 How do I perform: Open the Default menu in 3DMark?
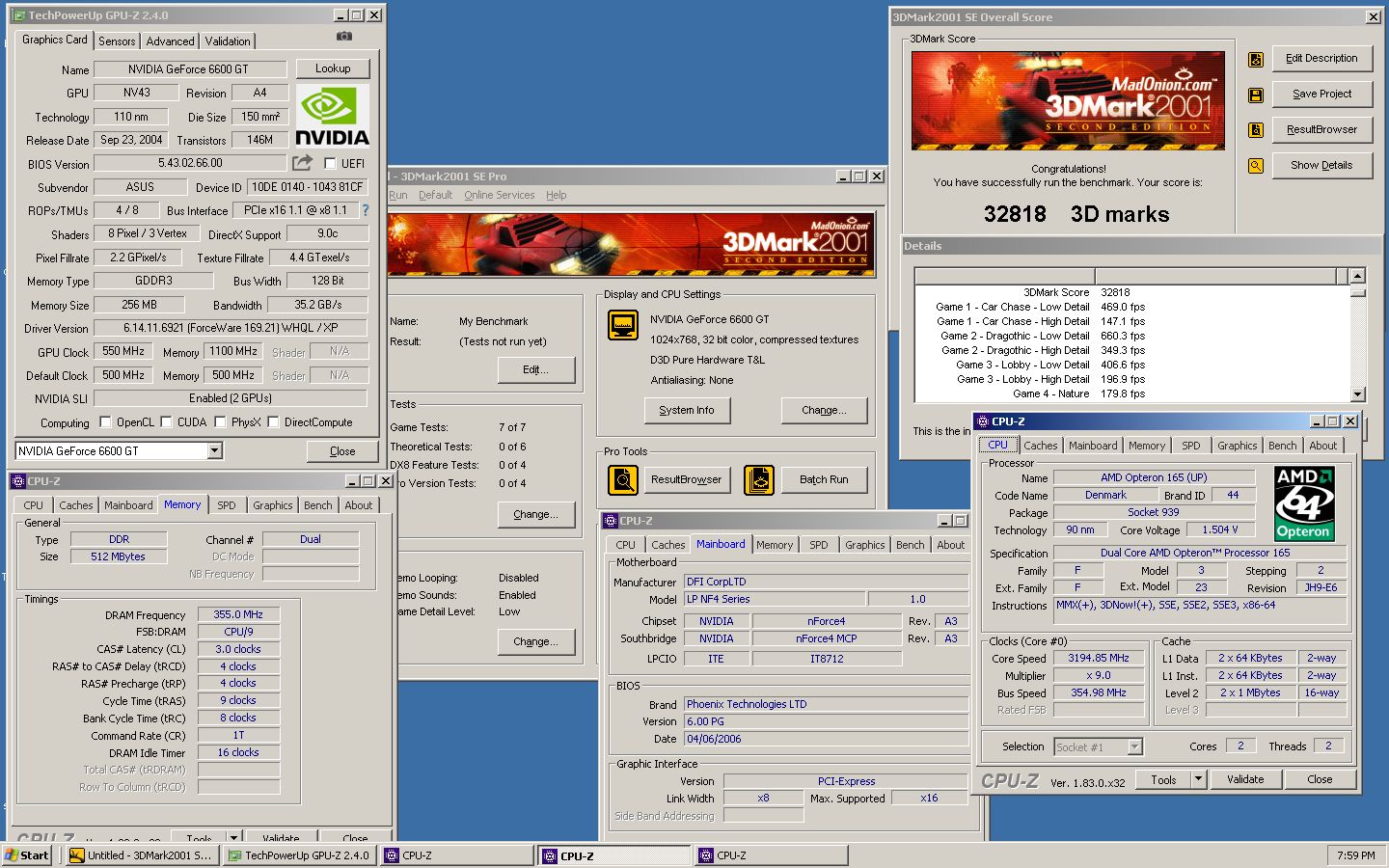click(x=435, y=195)
